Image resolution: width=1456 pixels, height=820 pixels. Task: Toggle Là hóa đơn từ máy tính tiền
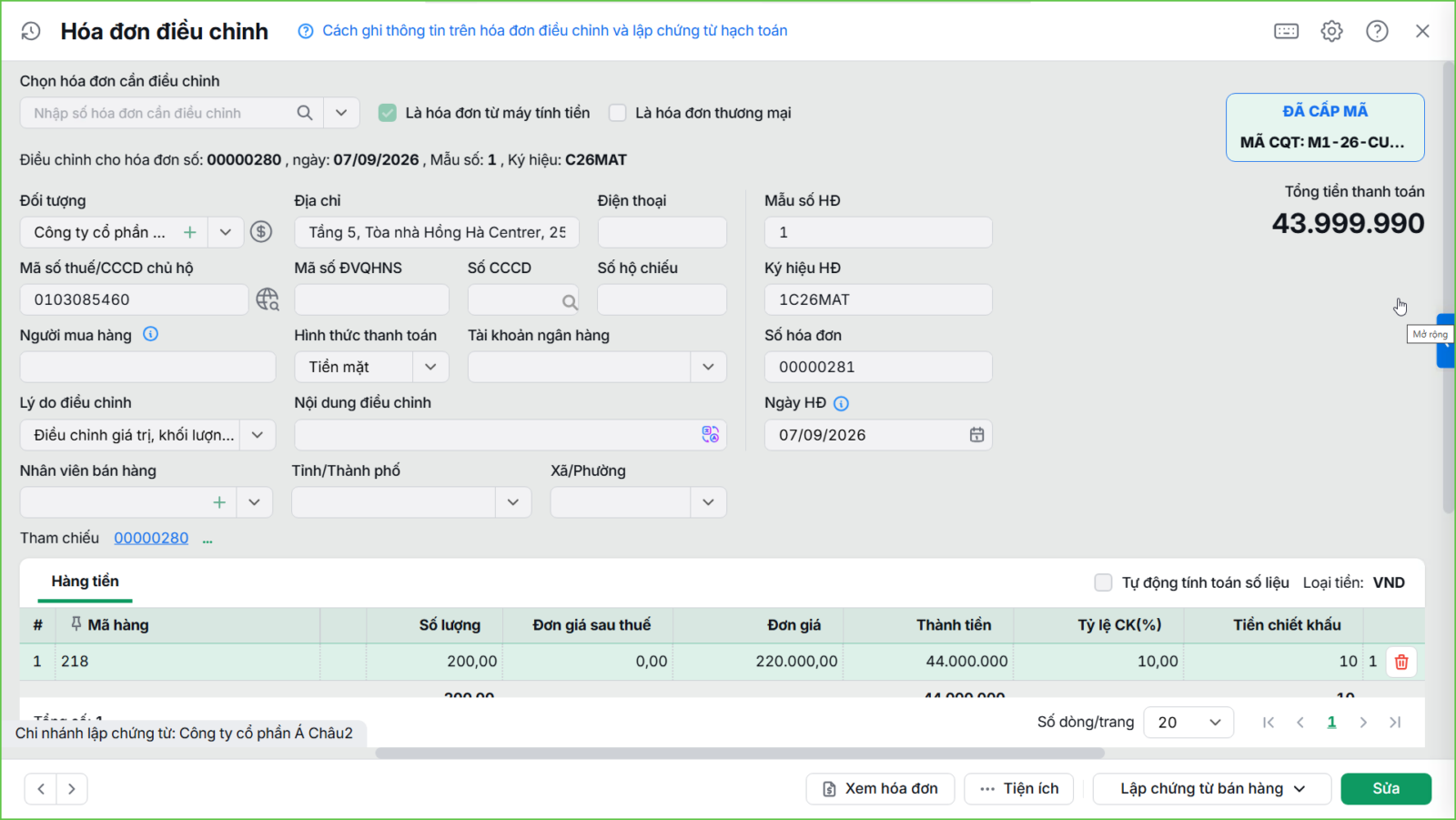[388, 113]
